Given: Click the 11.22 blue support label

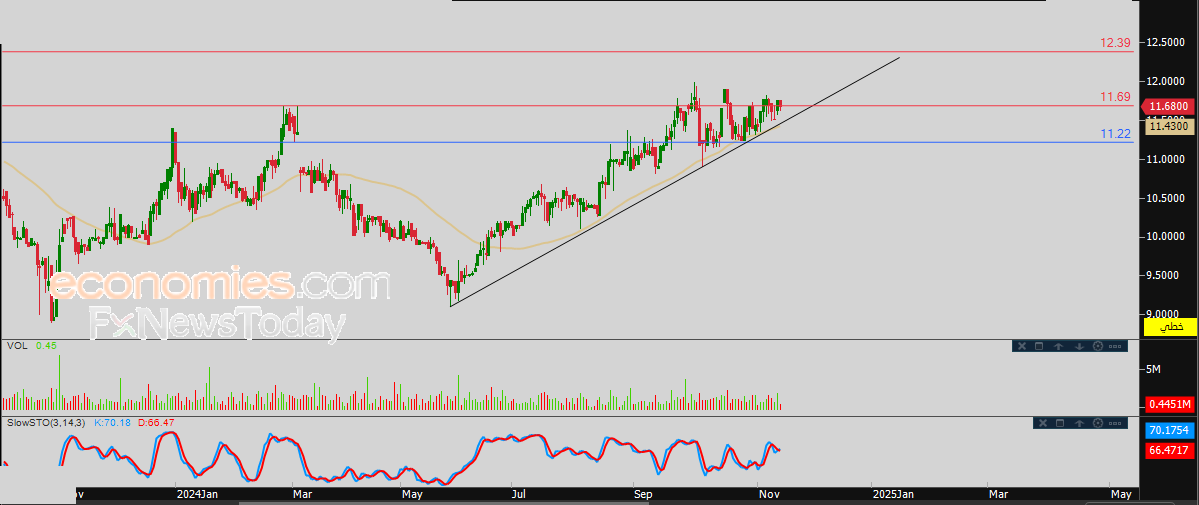Looking at the screenshot, I should (x=1116, y=134).
